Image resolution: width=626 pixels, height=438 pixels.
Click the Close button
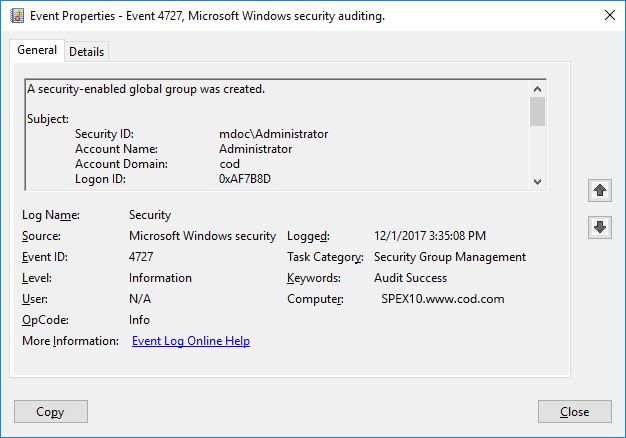pos(574,411)
